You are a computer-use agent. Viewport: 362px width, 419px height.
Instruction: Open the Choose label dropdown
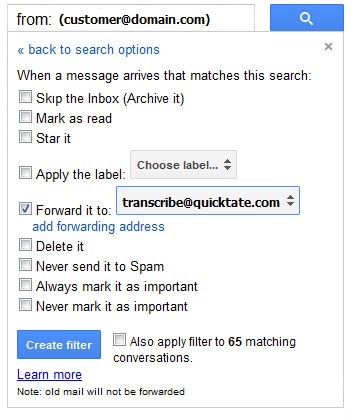click(183, 165)
